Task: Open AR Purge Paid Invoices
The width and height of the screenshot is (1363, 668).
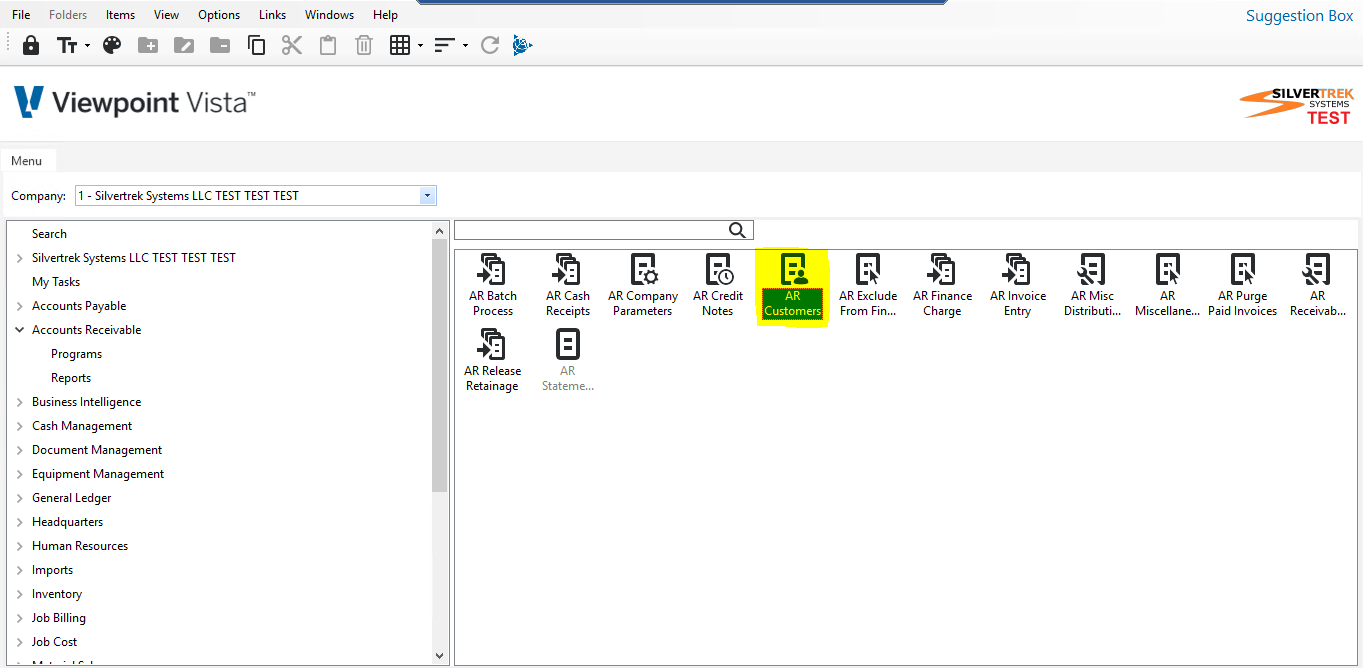Action: [1243, 286]
